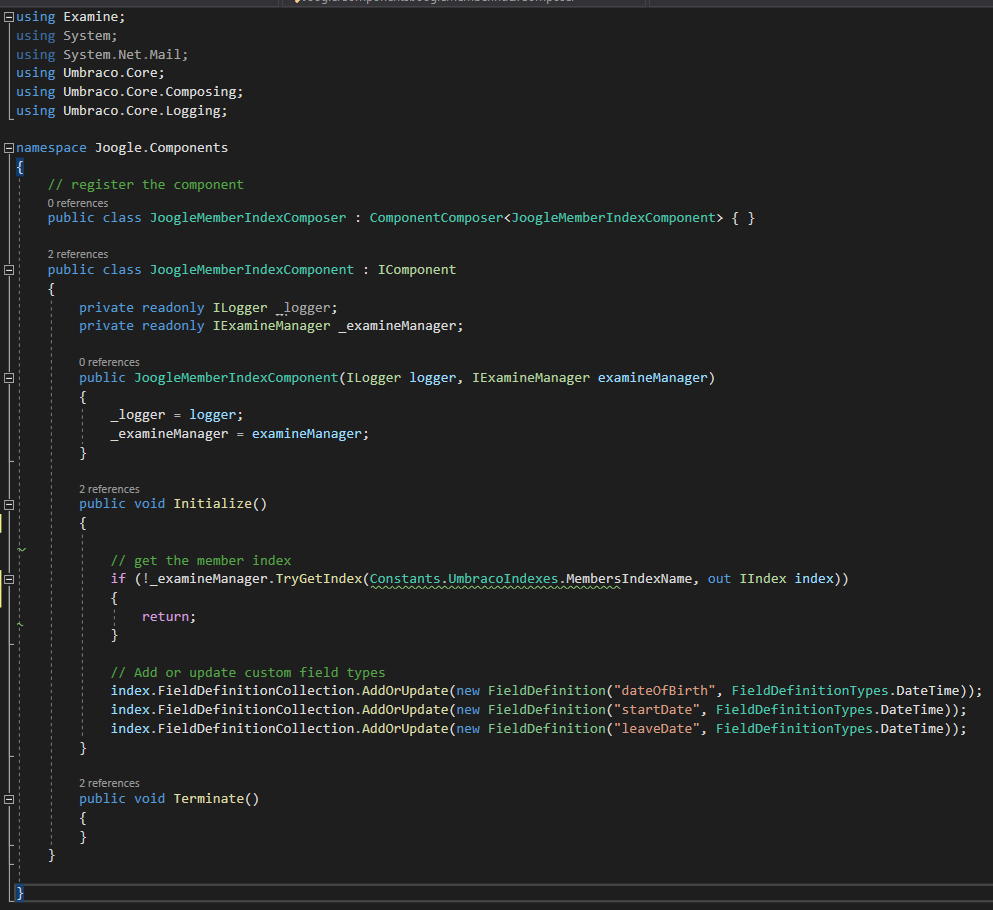This screenshot has height=910, width=993.
Task: Collapse the Joogle.Components namespace block
Action: click(x=9, y=148)
